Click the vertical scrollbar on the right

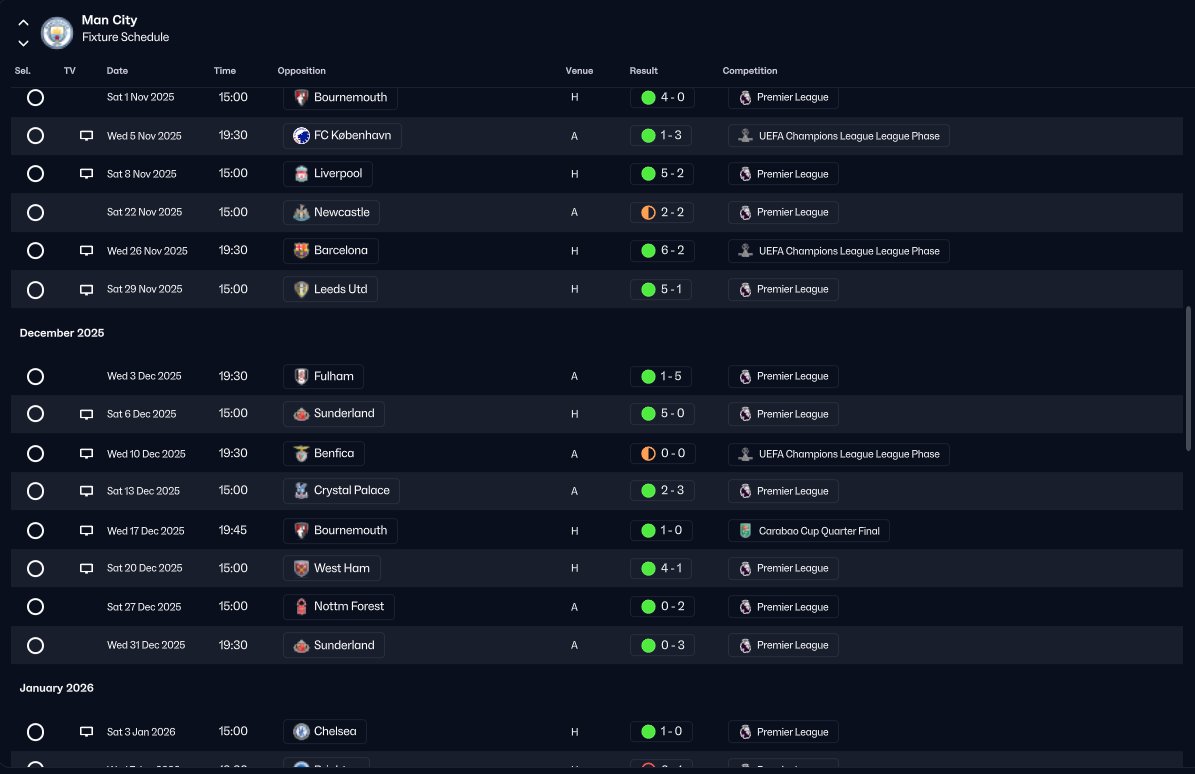pos(1189,379)
